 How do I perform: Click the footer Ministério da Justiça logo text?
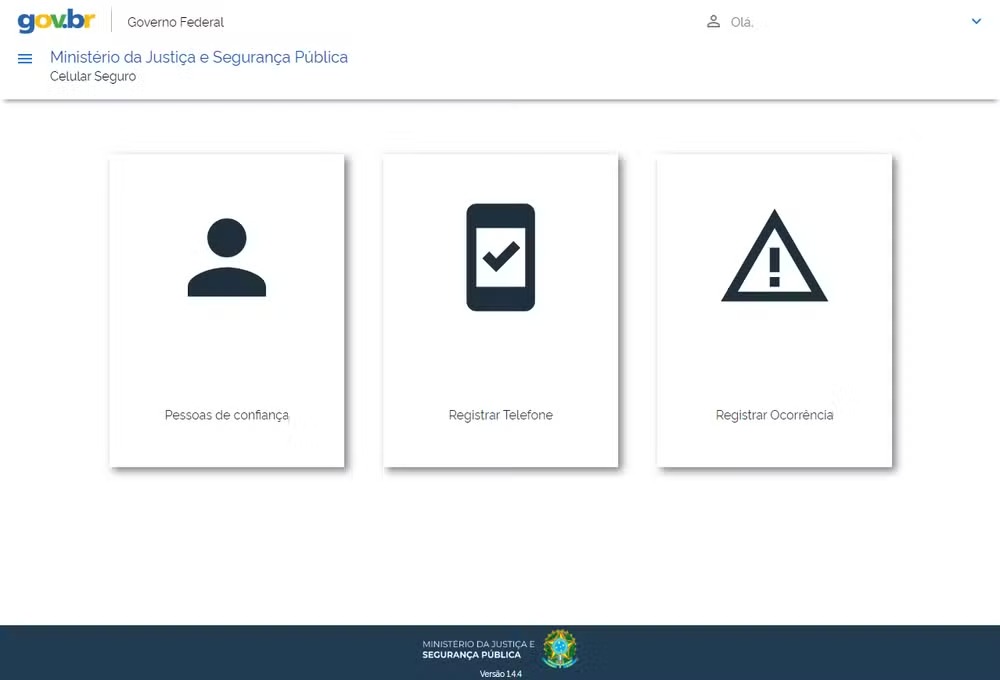tap(478, 649)
